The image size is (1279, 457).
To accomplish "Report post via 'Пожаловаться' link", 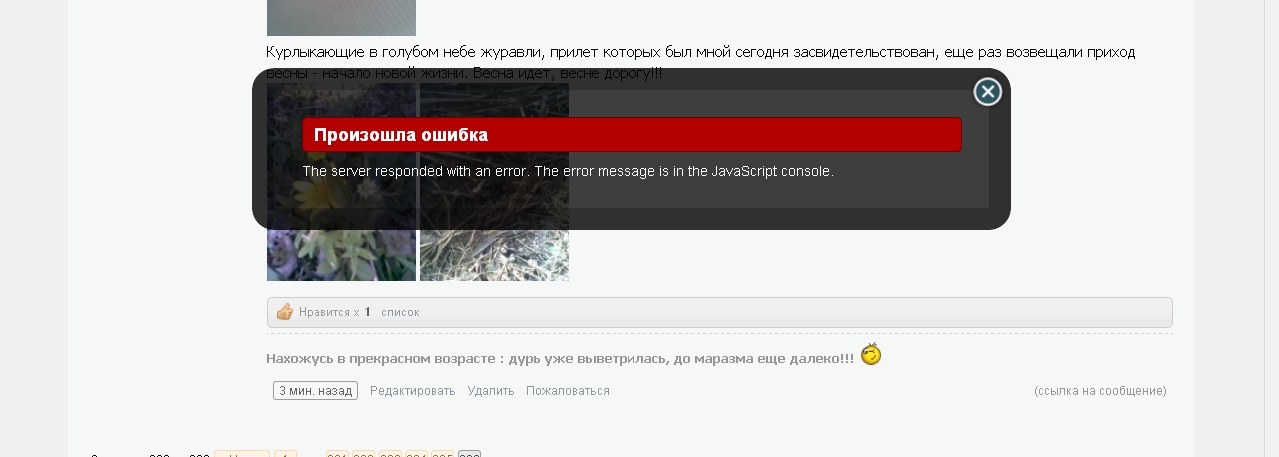I will pos(568,391).
